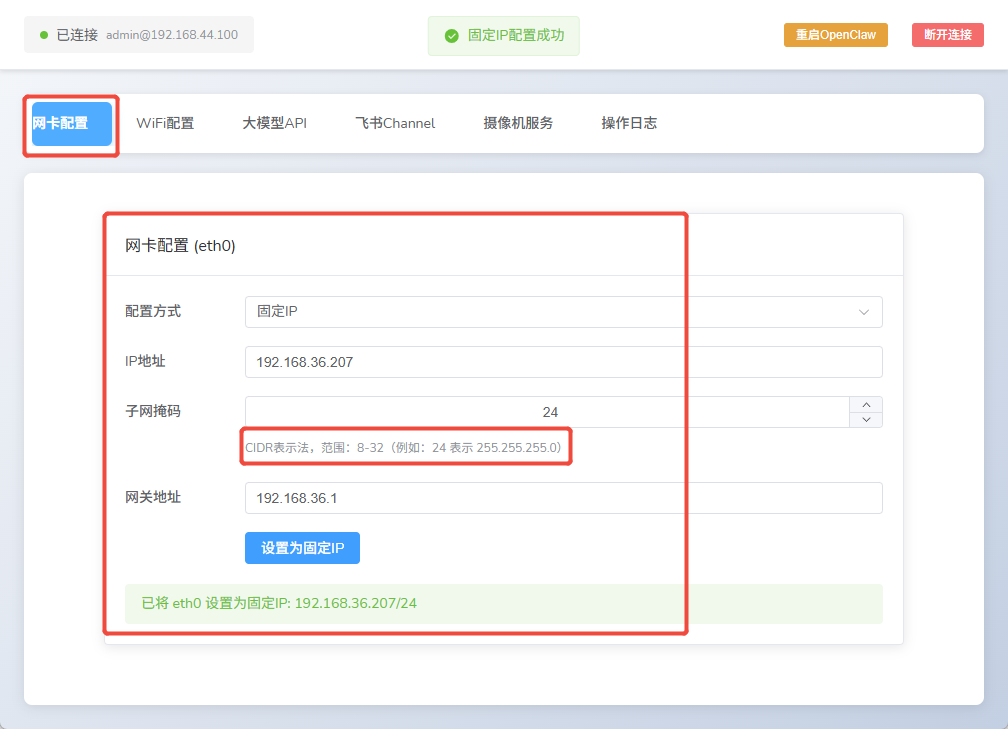Focus the IP地址 input field
This screenshot has width=1008, height=729.
coord(563,362)
